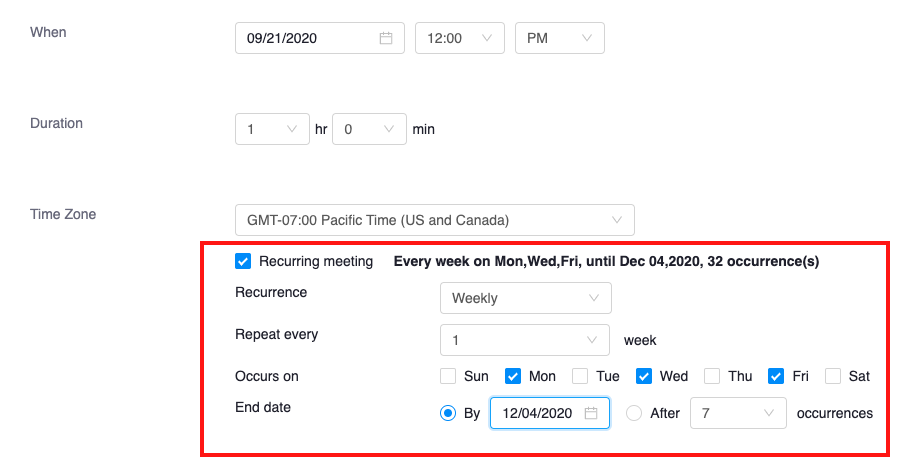Choose the After occurrences radio button
The width and height of the screenshot is (908, 468).
(x=634, y=413)
